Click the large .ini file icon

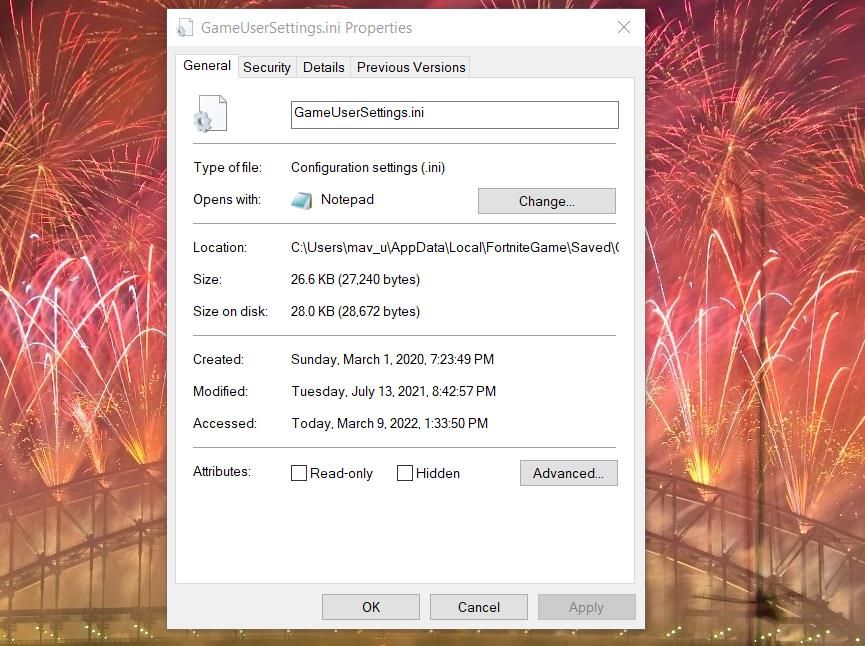pyautogui.click(x=210, y=113)
